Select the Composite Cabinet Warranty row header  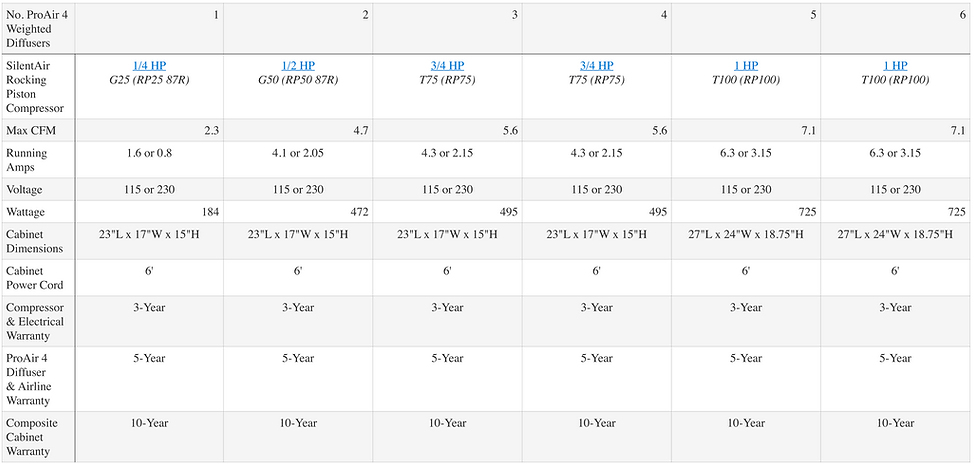pos(33,437)
